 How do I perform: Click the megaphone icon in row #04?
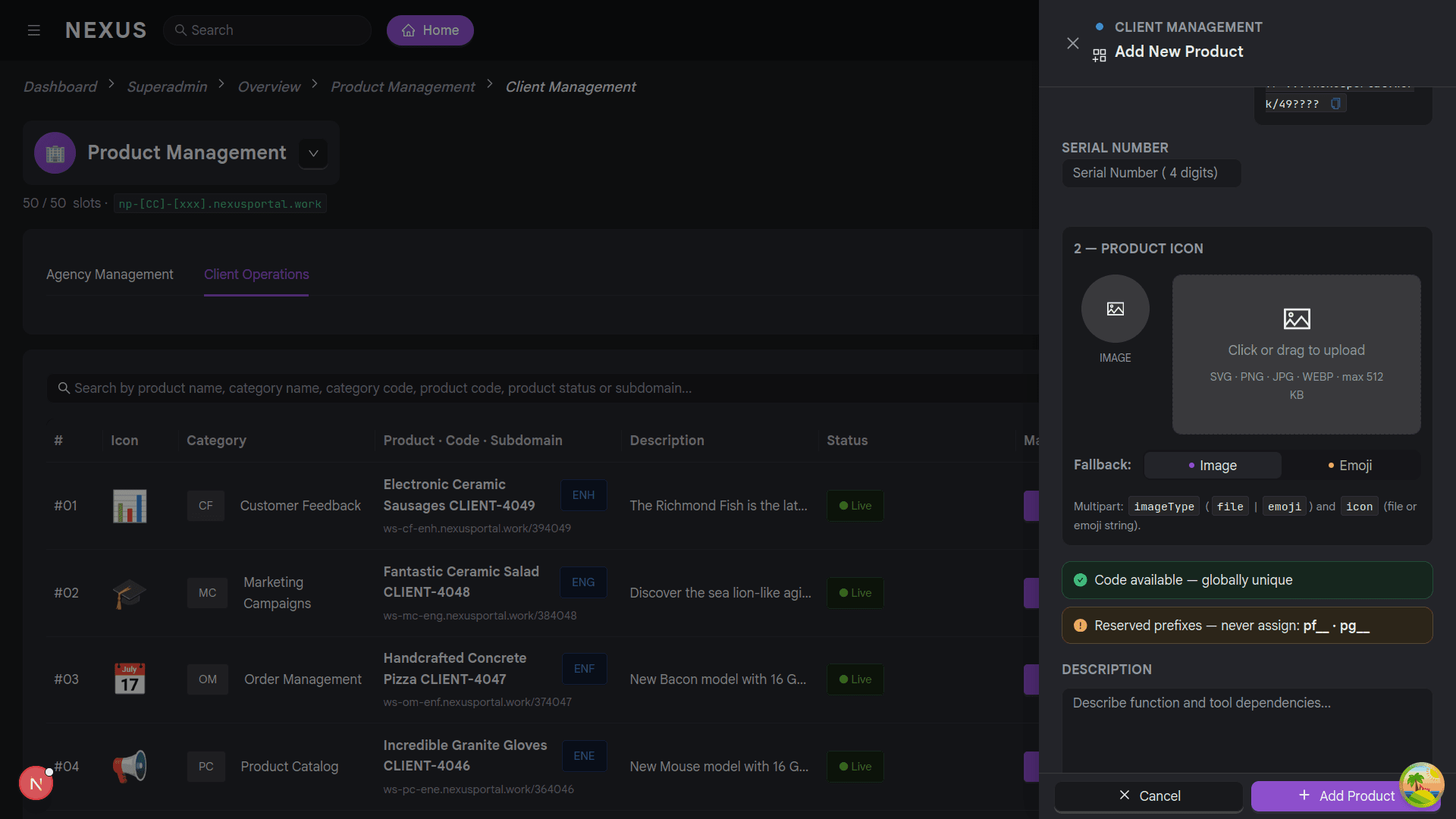click(130, 767)
